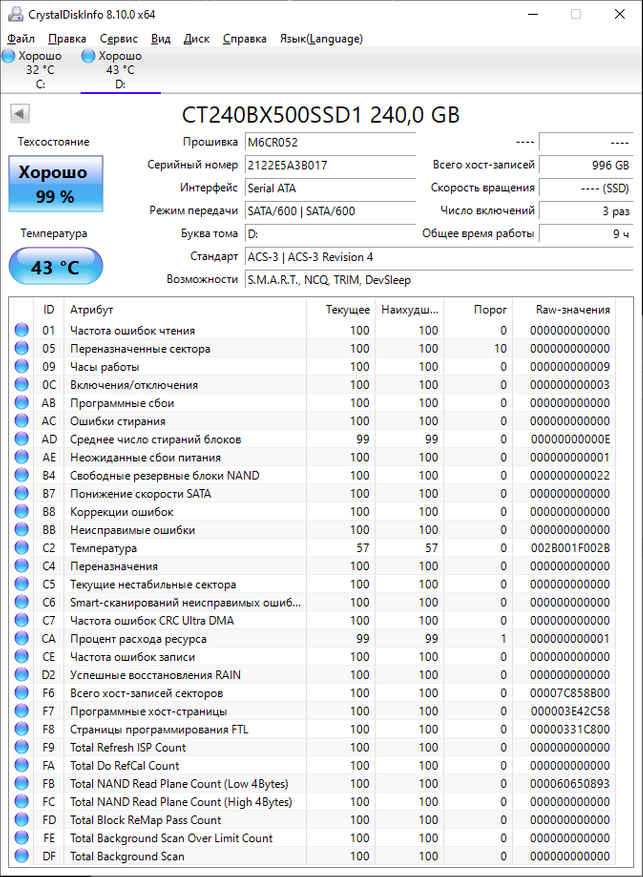Image resolution: width=643 pixels, height=877 pixels.
Task: Click status orb for attribute AB row
Action: (22, 403)
